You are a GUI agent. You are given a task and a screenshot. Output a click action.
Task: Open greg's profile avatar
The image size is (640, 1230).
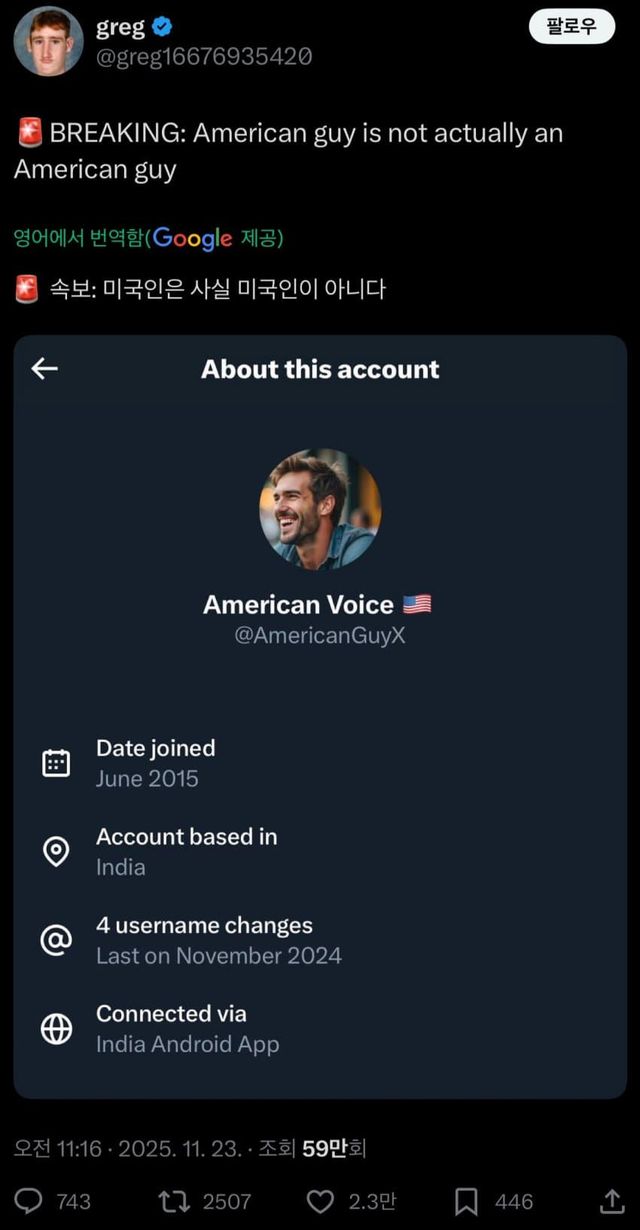pyautogui.click(x=47, y=42)
